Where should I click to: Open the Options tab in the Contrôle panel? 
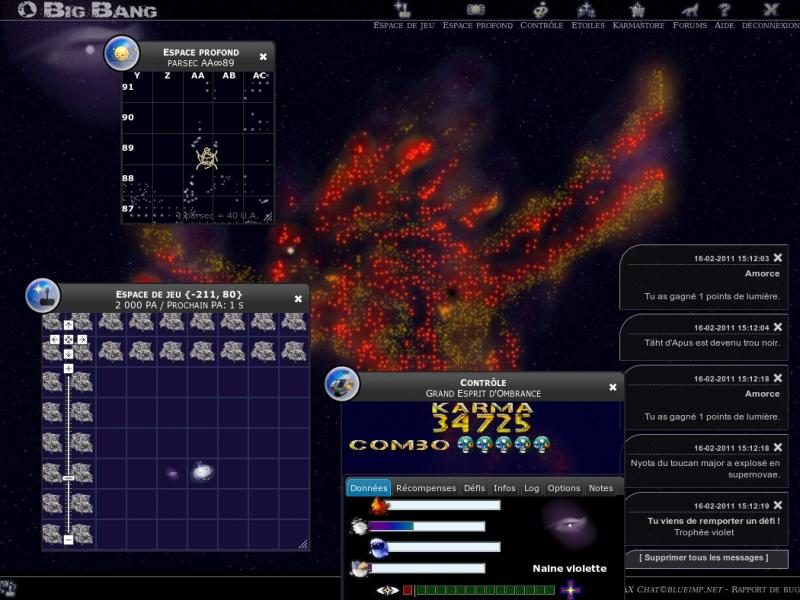562,488
